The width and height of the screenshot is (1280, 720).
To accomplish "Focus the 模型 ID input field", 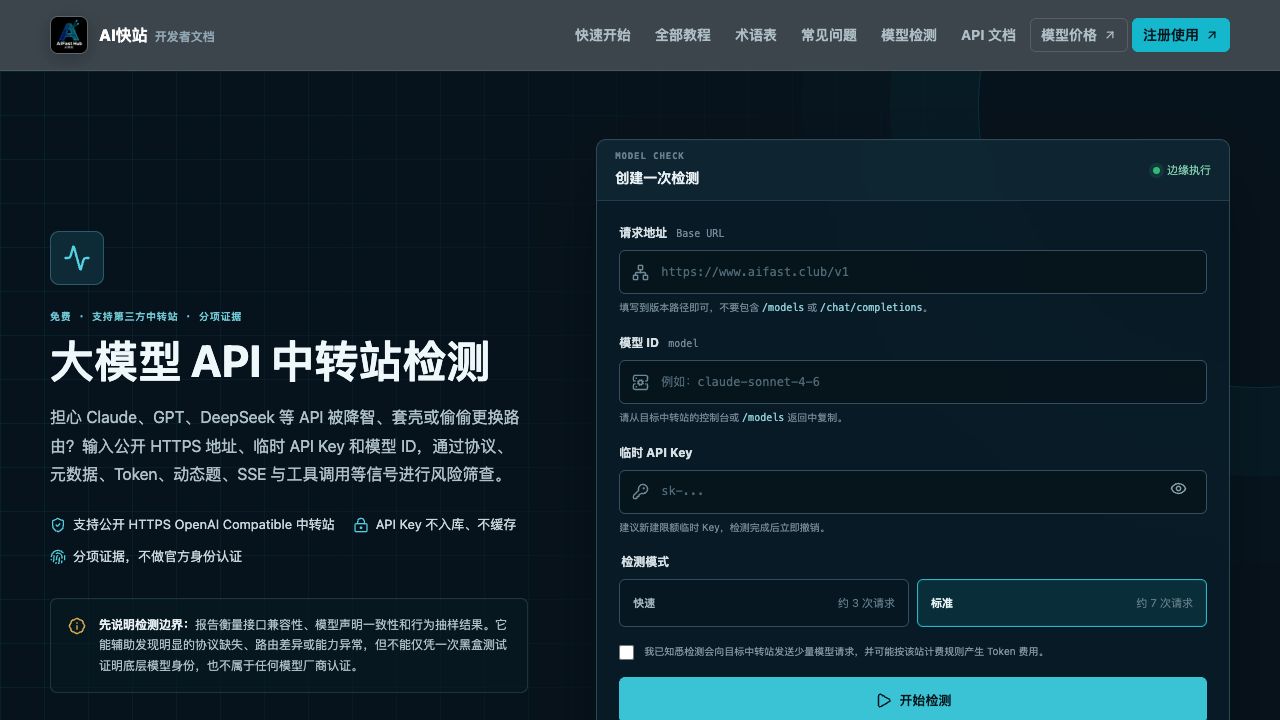I will coord(913,382).
